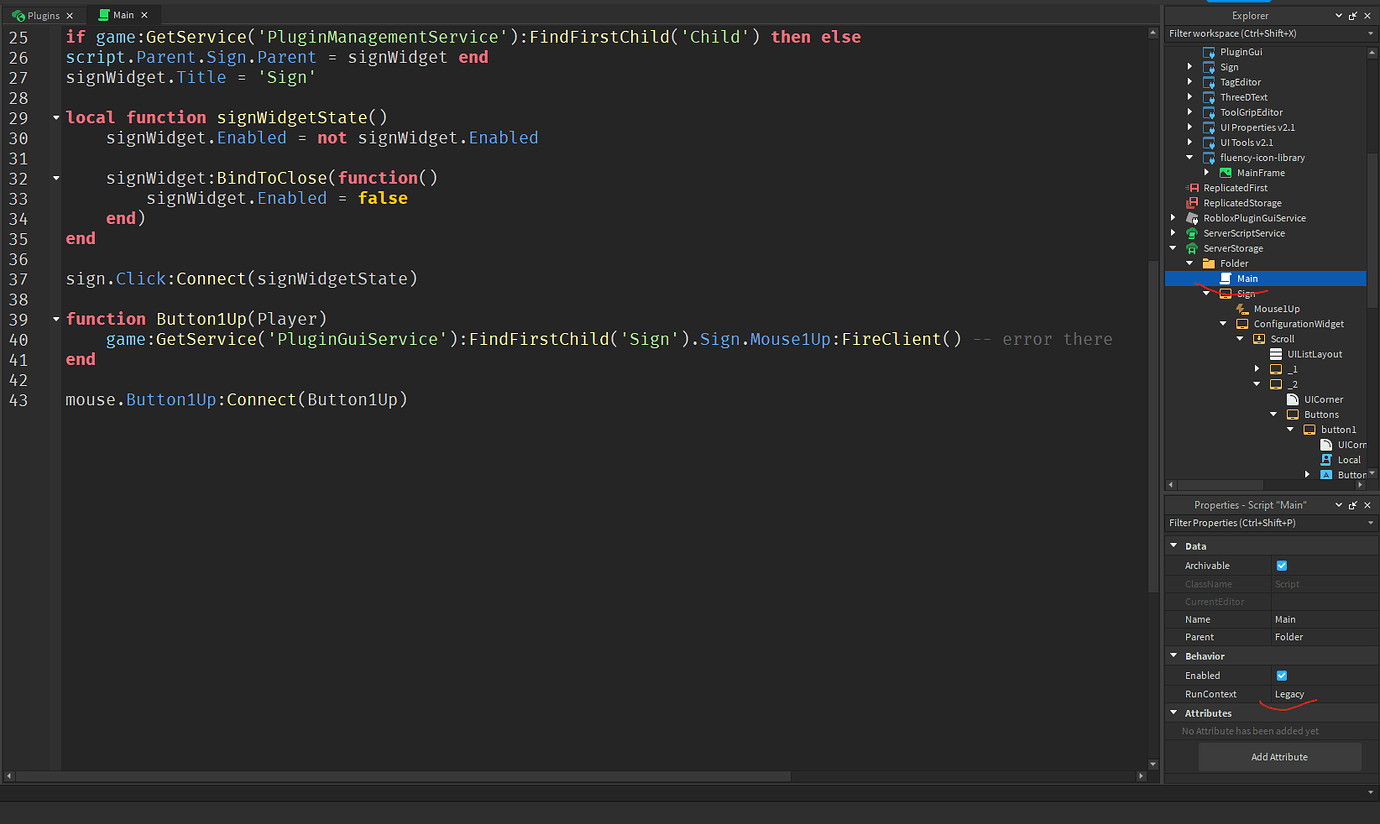Click the UIListLayout icon in Explorer
The image size is (1380, 824).
pos(1276,354)
